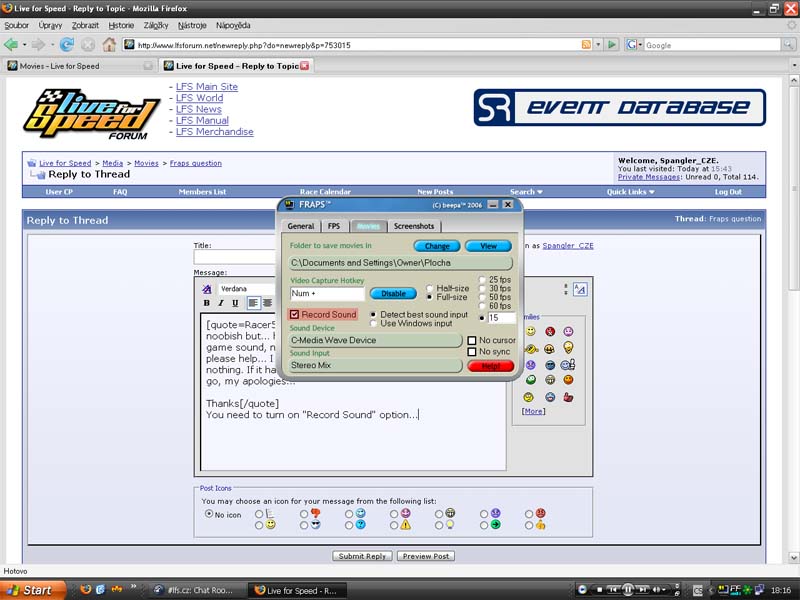This screenshot has width=800, height=600.
Task: Click the Disable hotkey button in FRAPS
Action: 393,293
